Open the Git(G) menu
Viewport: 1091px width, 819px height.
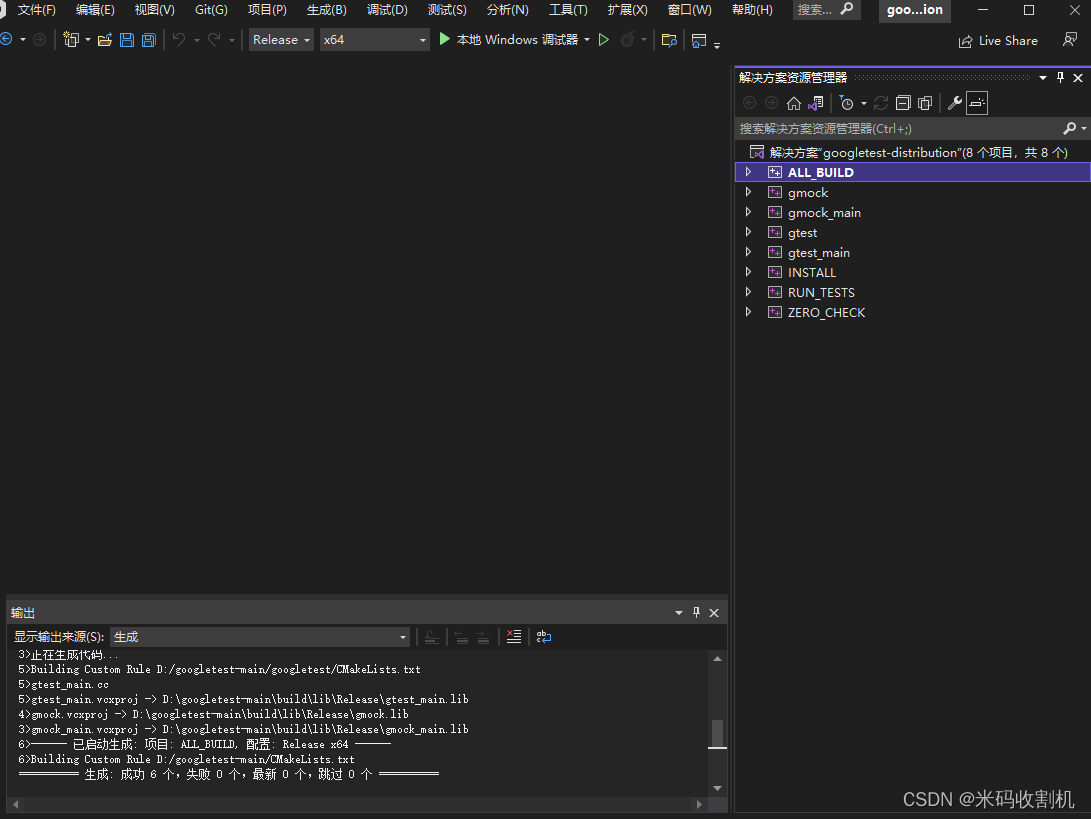pos(211,10)
